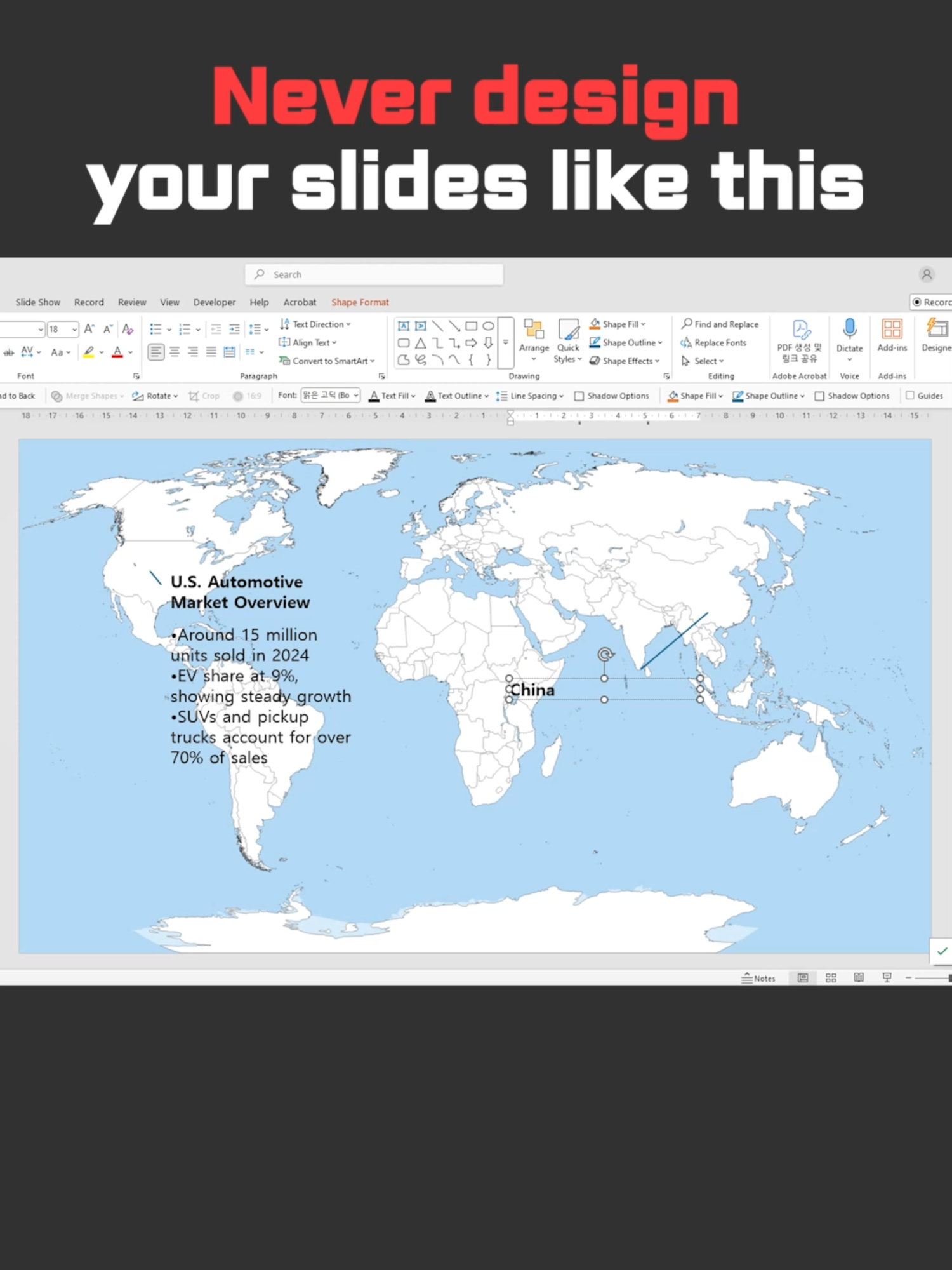Open the Developer tab

[215, 302]
